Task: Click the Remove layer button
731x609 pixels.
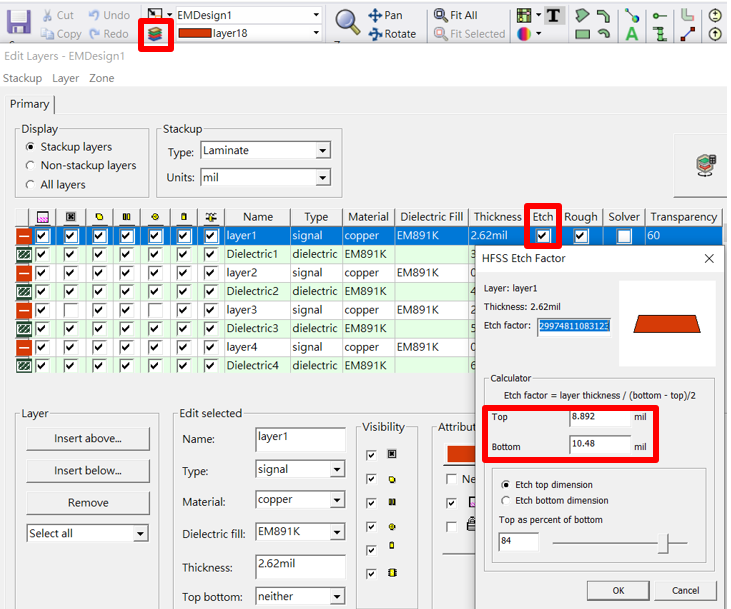Action: 88,503
